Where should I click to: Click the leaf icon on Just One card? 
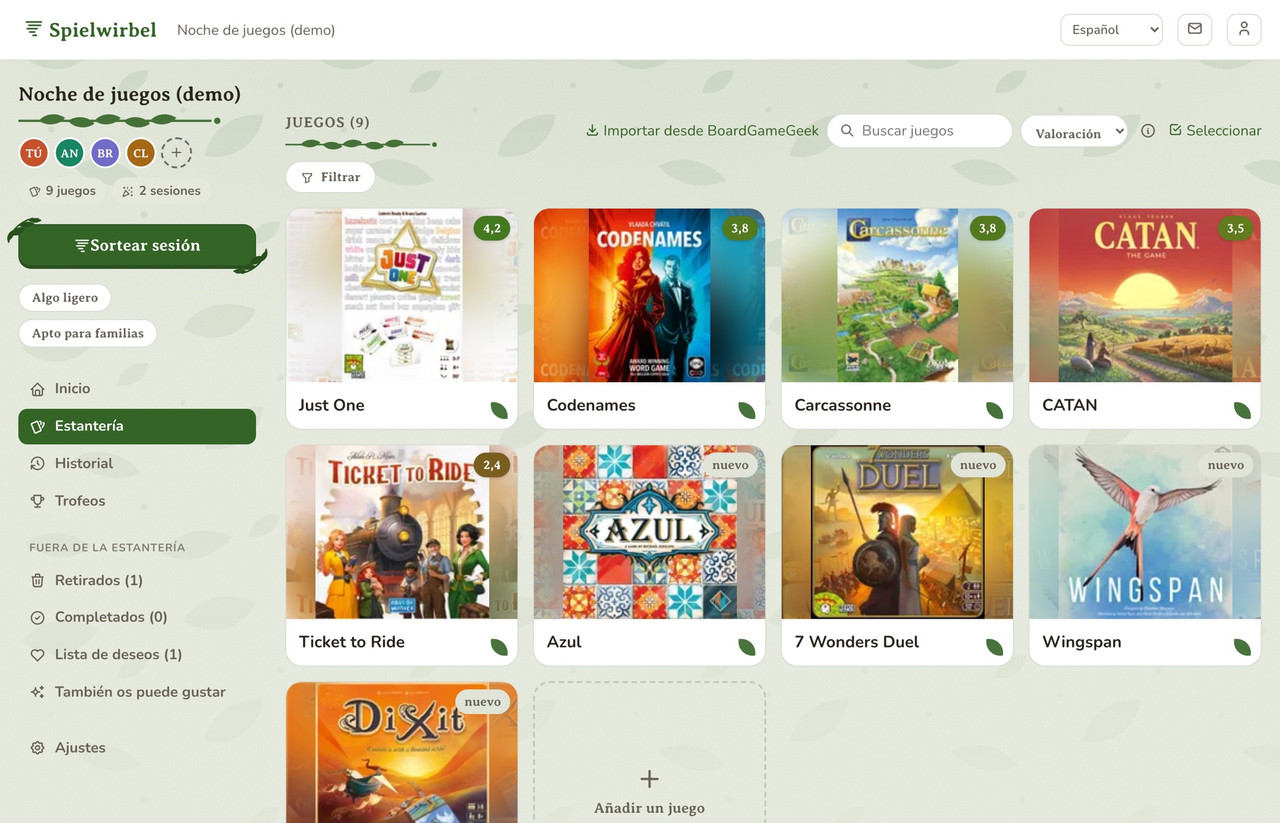click(x=499, y=410)
